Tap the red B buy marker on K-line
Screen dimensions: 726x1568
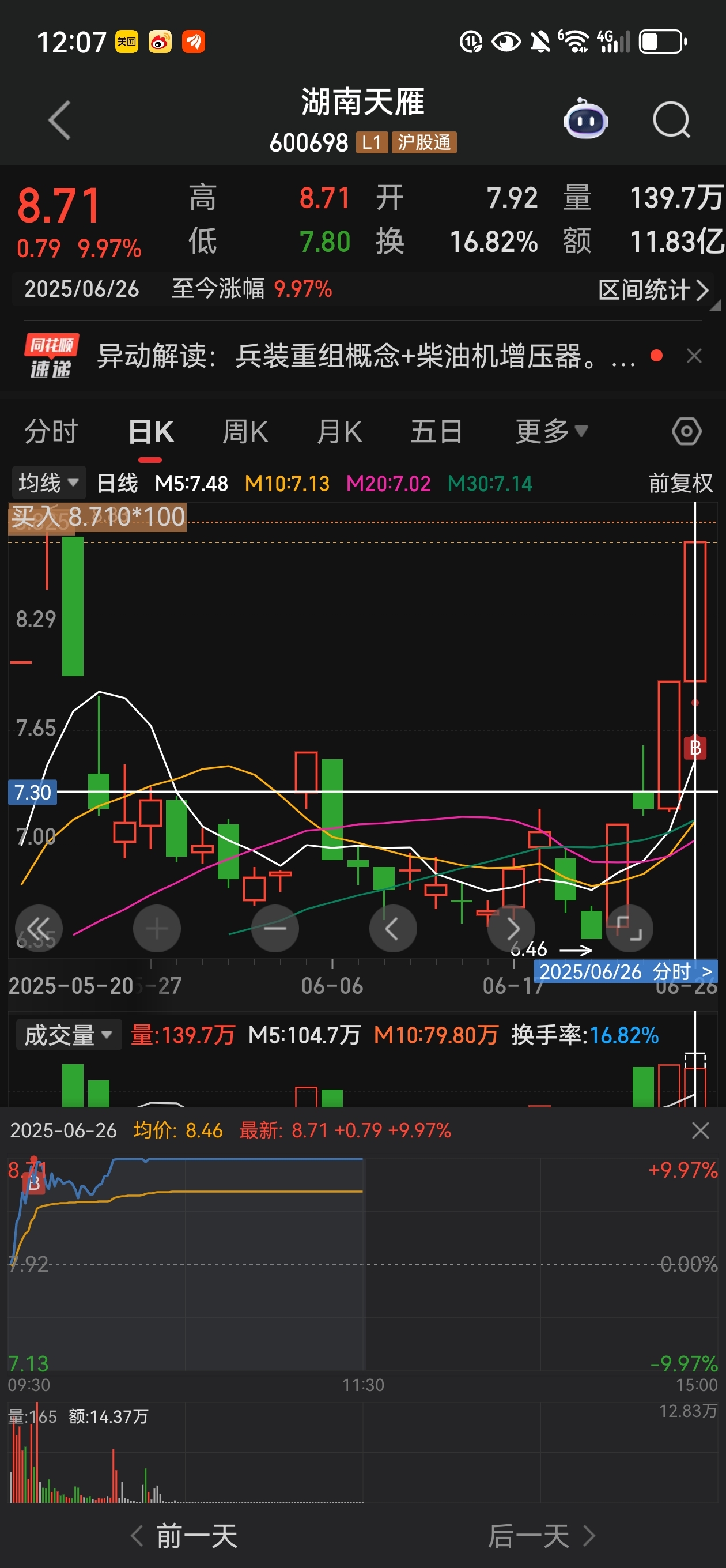(695, 748)
